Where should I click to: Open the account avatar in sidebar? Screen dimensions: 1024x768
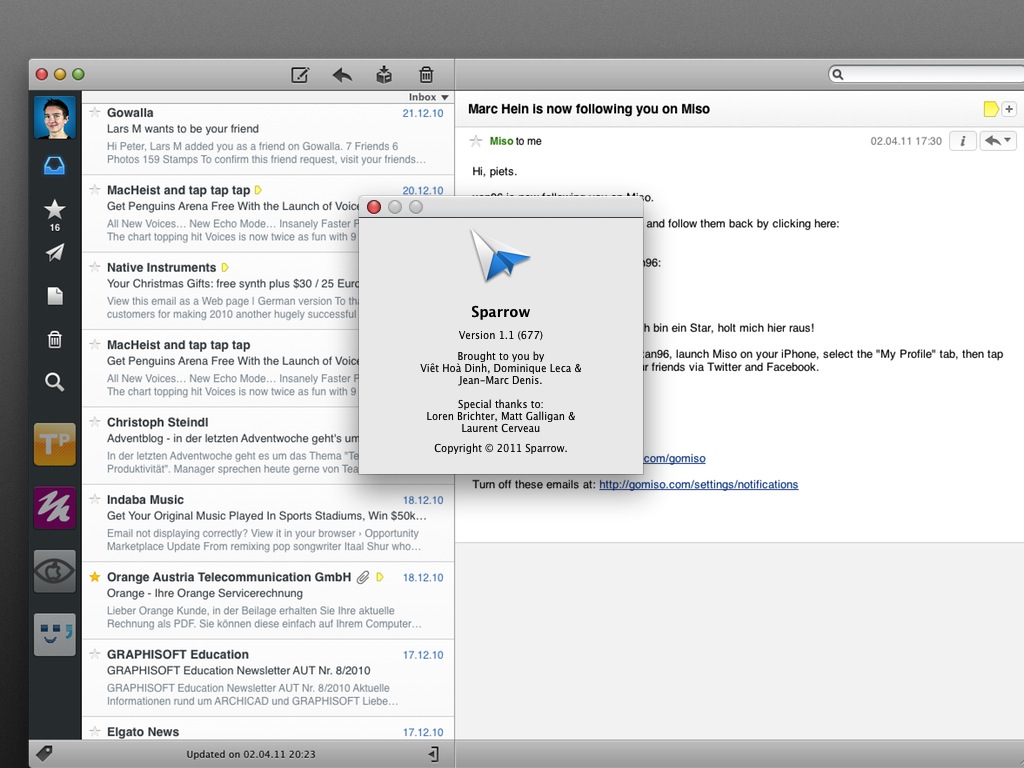point(55,118)
